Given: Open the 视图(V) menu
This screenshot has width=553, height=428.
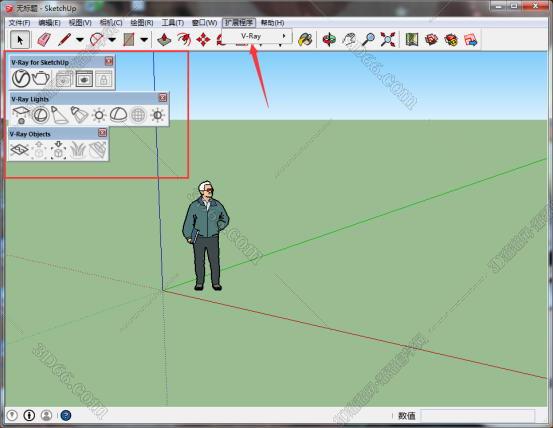Looking at the screenshot, I should click(80, 23).
